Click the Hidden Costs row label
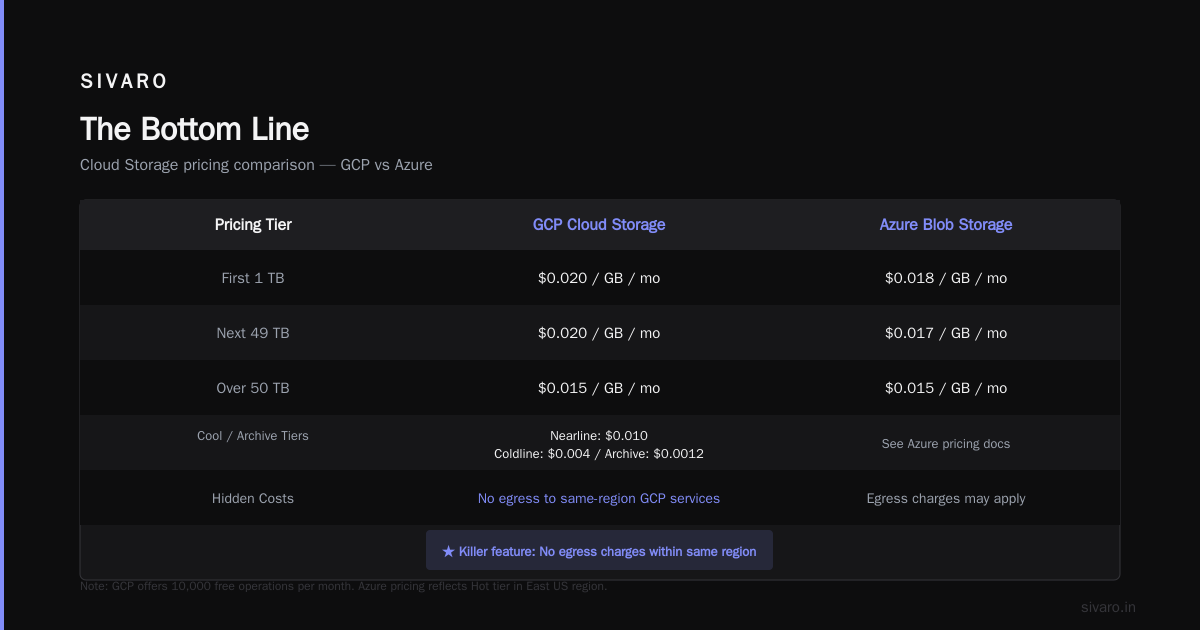 pos(253,498)
